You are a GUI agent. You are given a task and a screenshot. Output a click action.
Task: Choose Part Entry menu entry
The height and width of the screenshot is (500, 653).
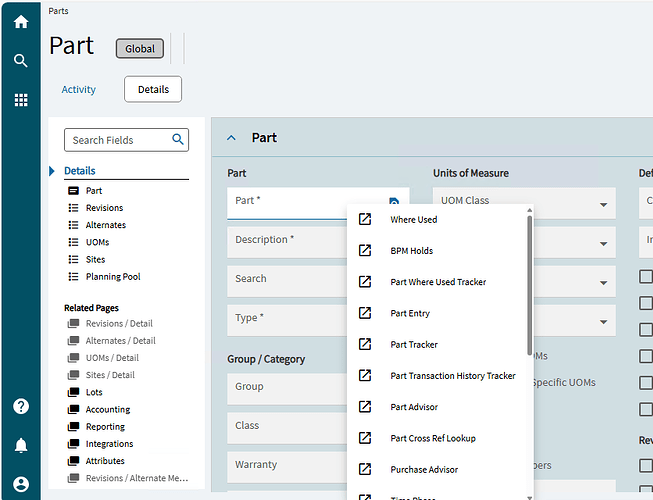(410, 313)
